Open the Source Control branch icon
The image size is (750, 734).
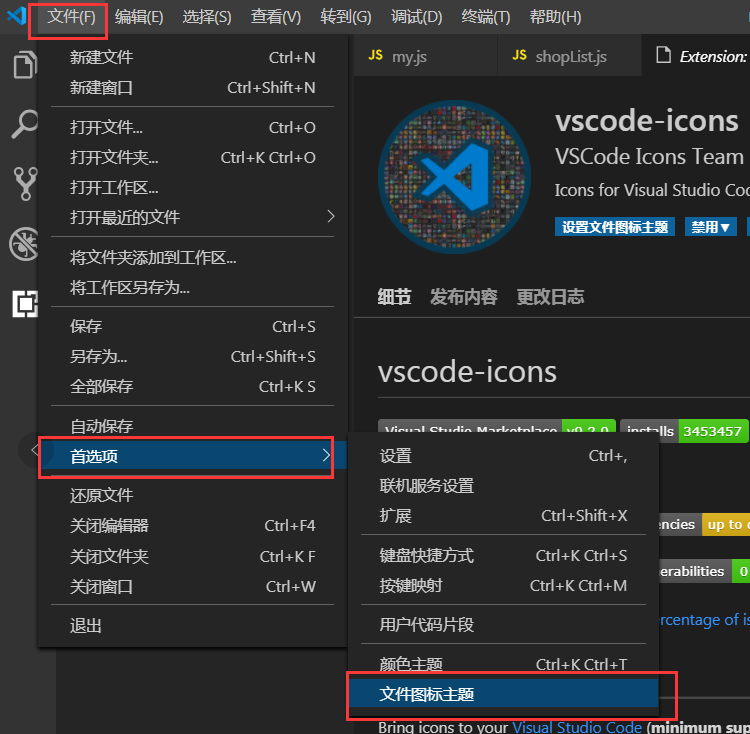tap(25, 184)
